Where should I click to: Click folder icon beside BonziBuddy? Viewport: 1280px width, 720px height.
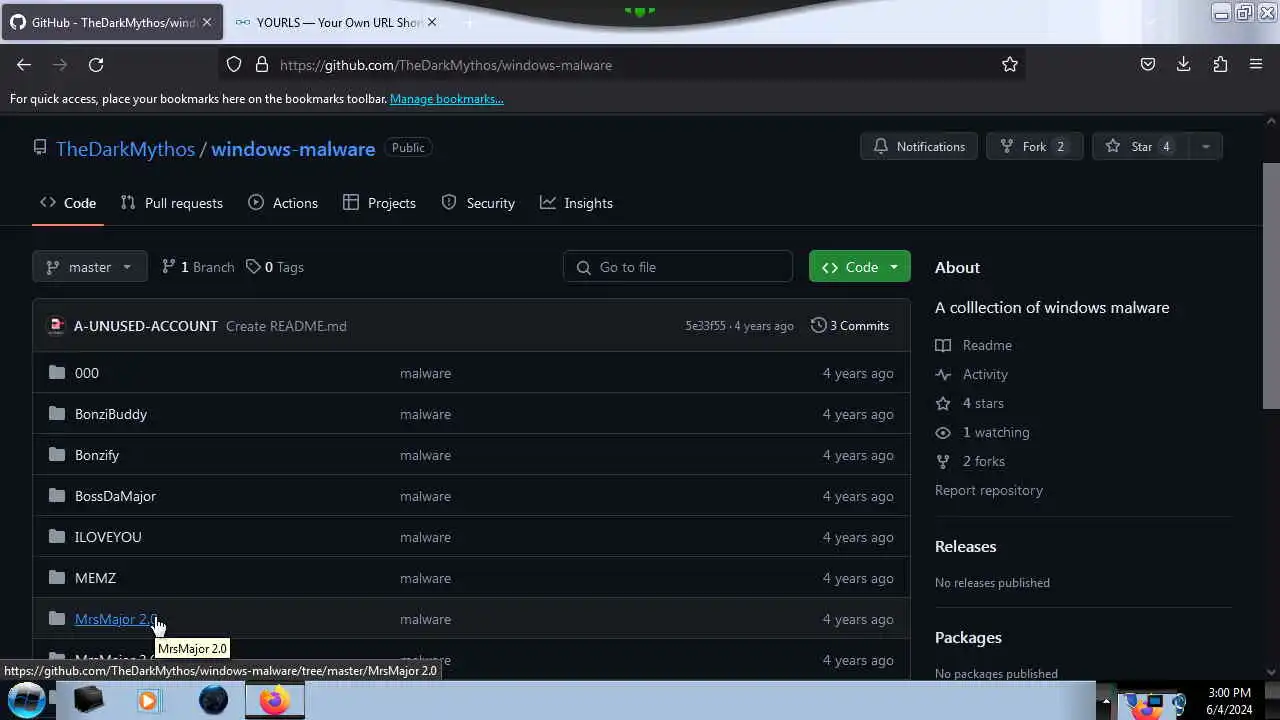pos(57,414)
